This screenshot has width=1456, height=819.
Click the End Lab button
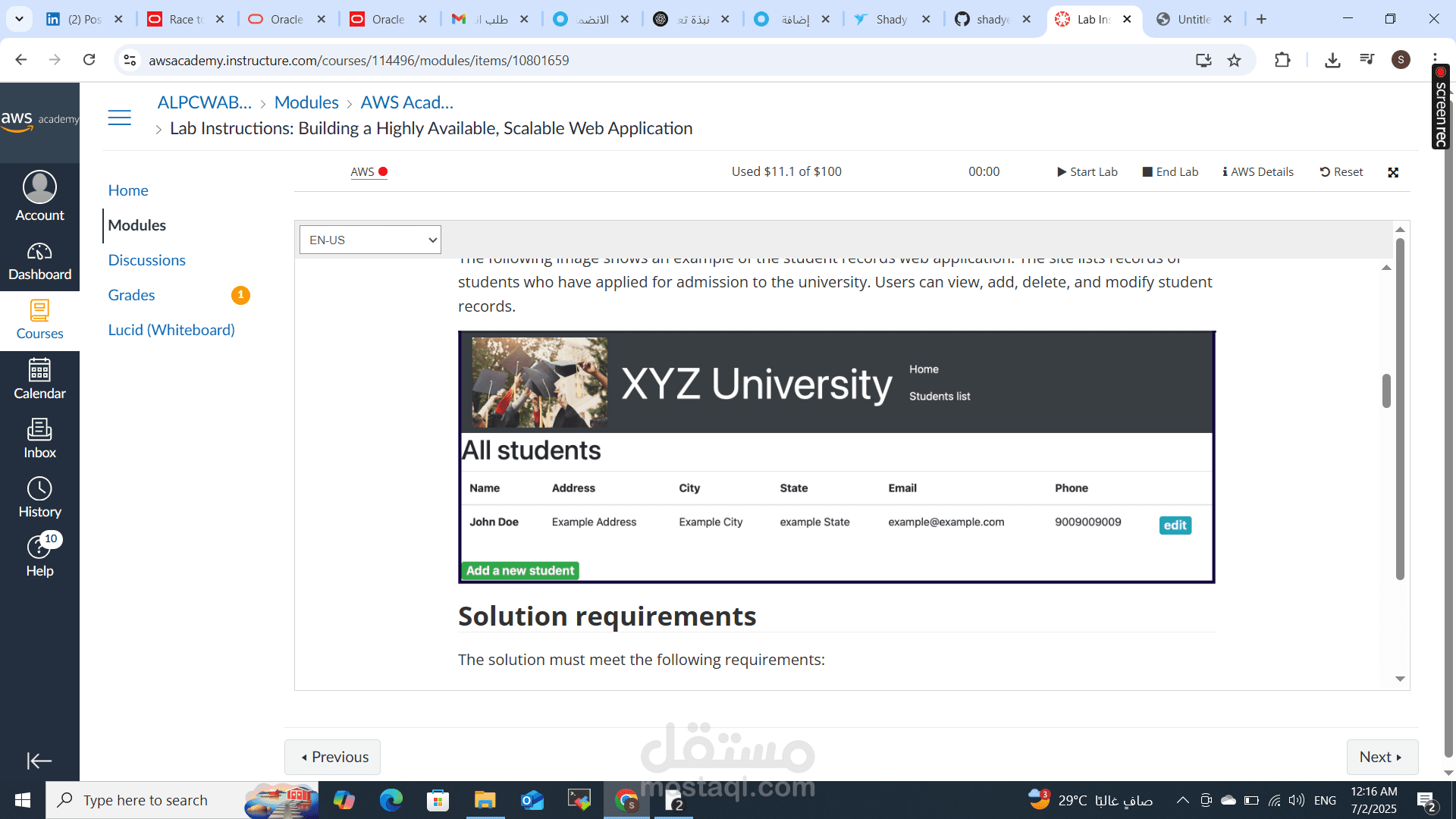coord(1170,172)
